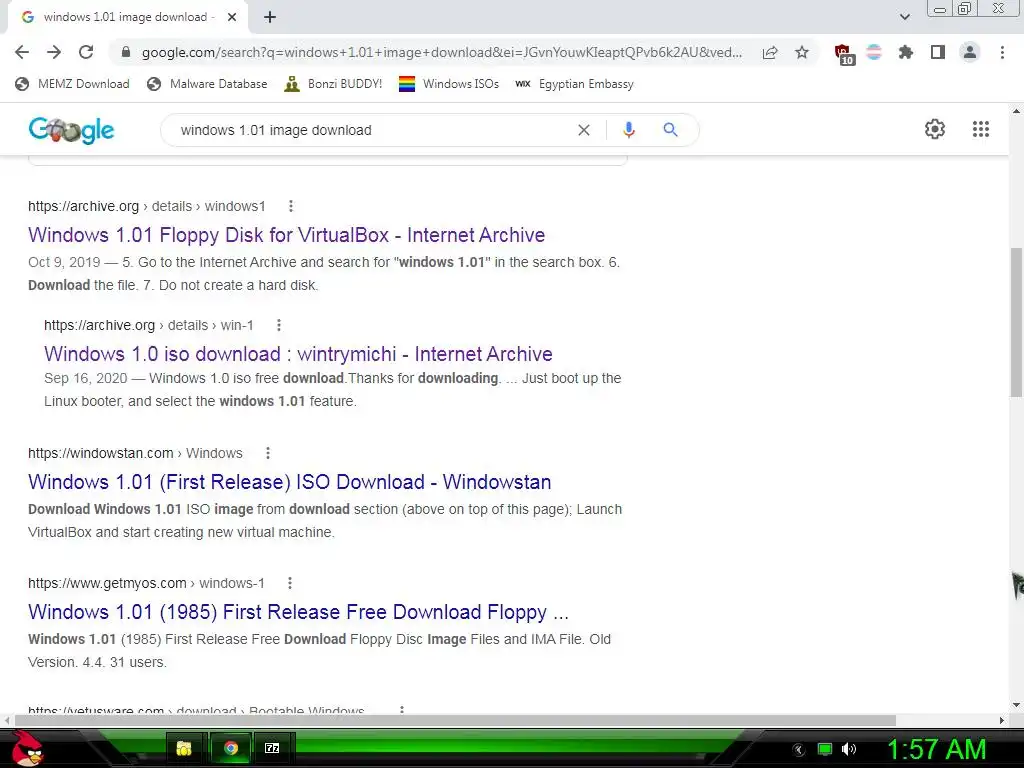This screenshot has width=1024, height=768.
Task: Open the Extensions puzzle menu
Action: coord(906,52)
